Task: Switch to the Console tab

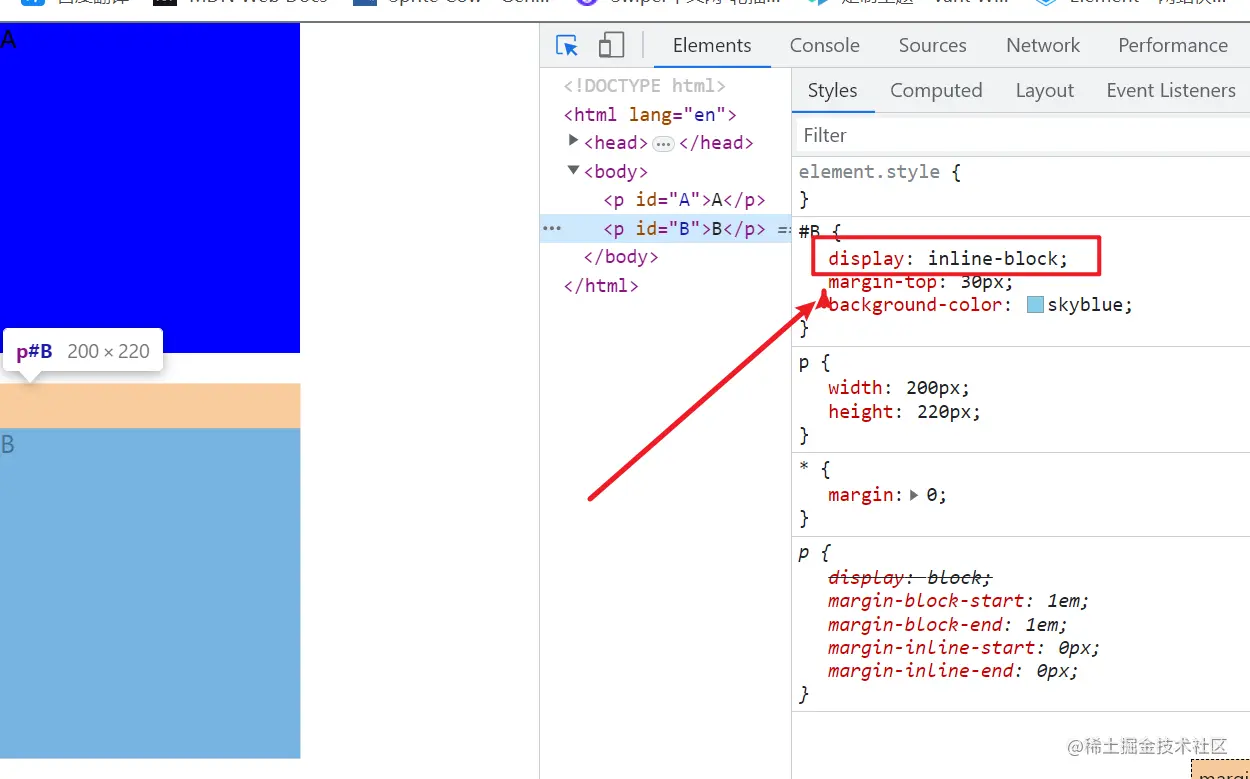Action: 825,45
